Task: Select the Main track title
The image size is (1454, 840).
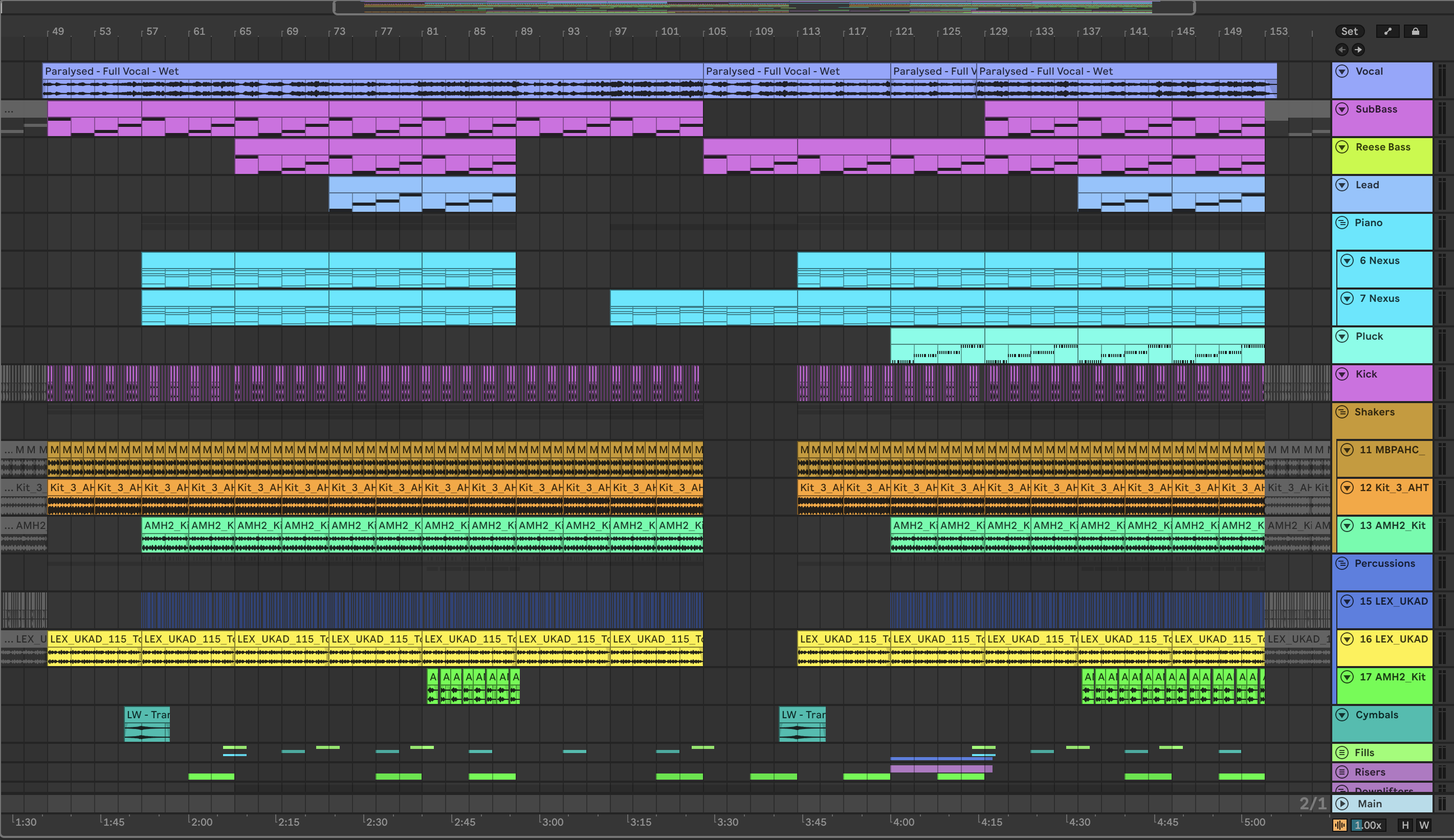Action: click(1369, 804)
